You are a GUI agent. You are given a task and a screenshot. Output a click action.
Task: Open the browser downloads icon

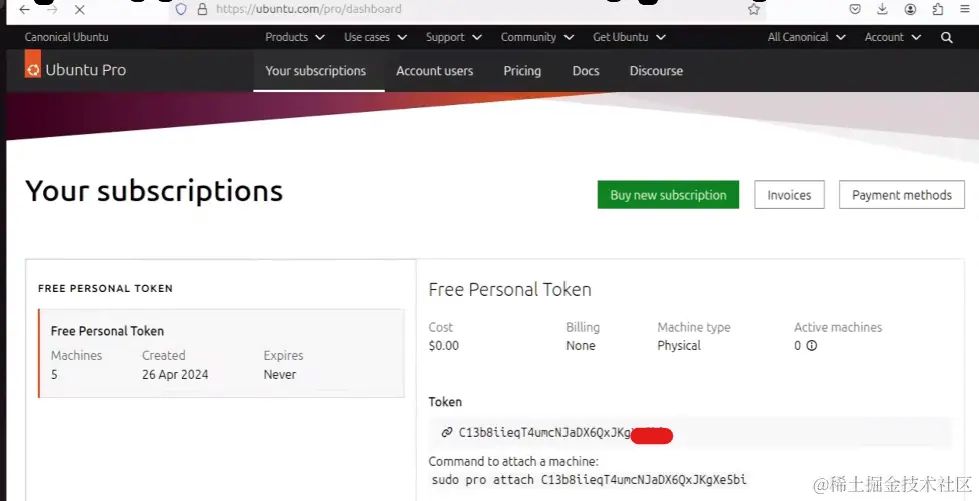pyautogui.click(x=882, y=9)
